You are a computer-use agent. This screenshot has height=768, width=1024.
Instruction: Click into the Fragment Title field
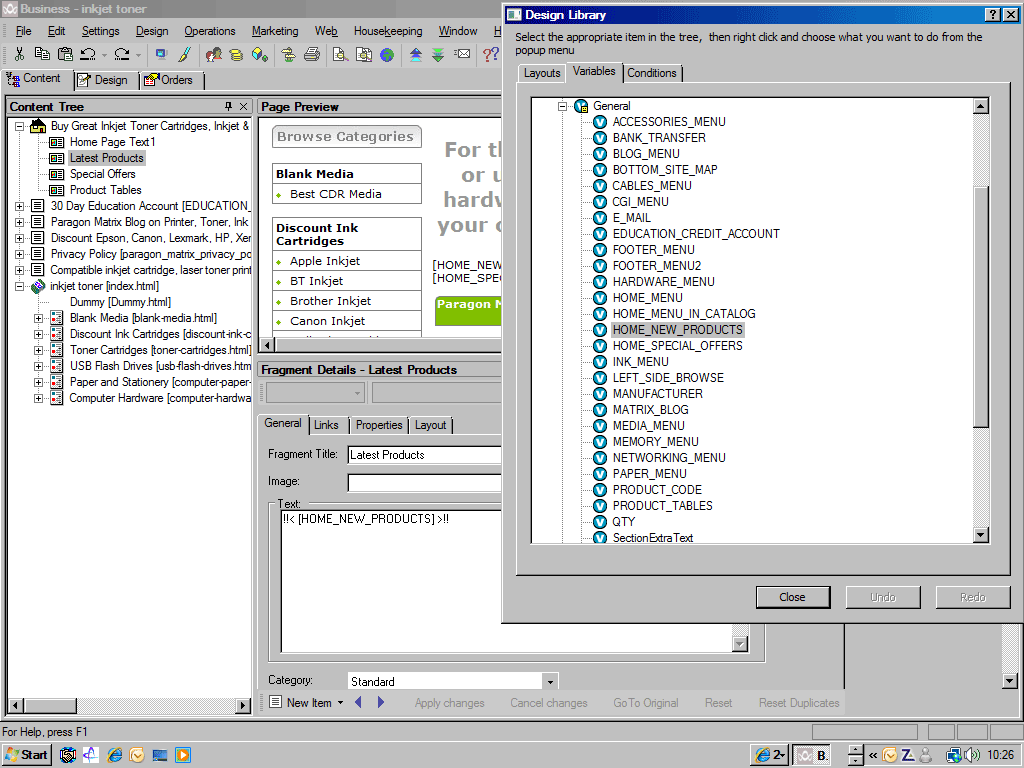coord(424,455)
